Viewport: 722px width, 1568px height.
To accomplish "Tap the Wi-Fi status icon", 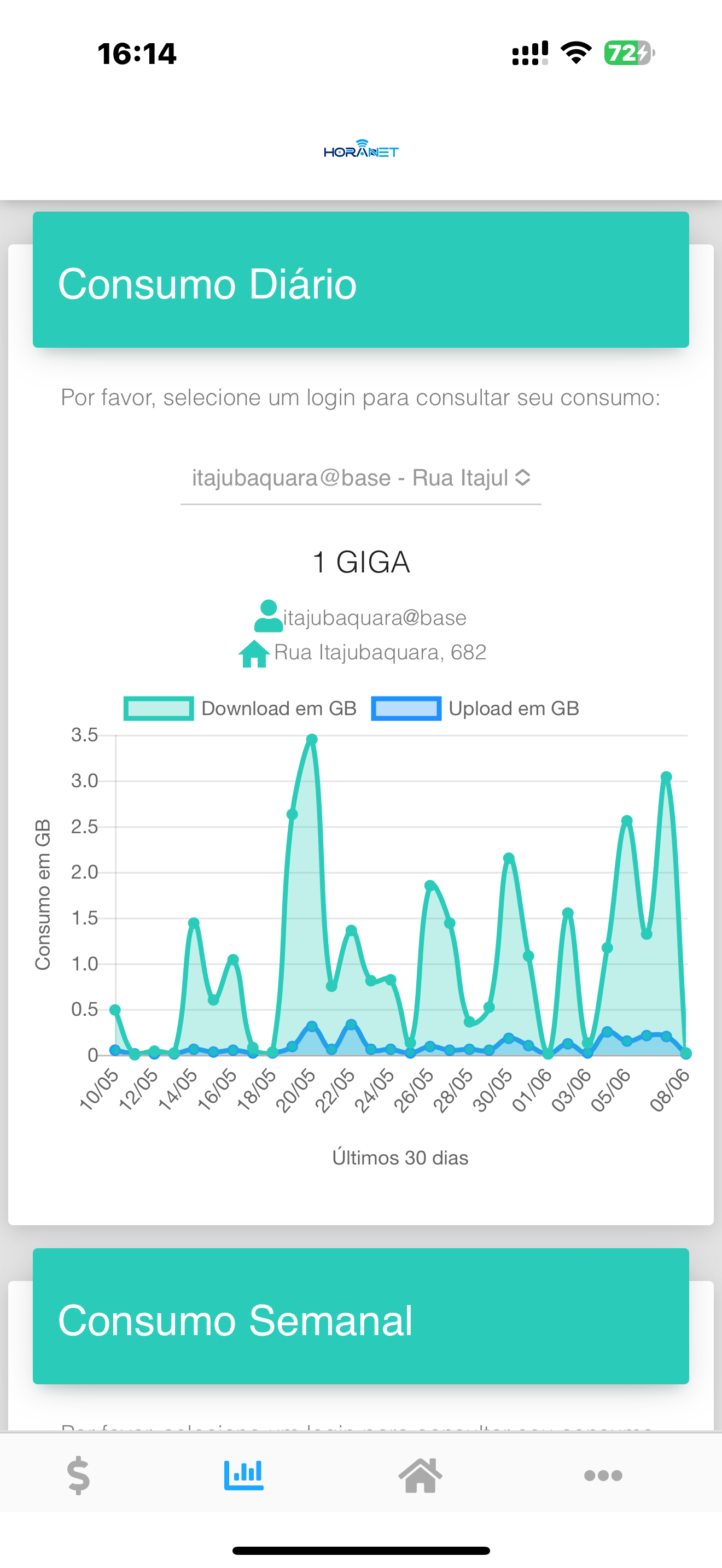I will 576,53.
